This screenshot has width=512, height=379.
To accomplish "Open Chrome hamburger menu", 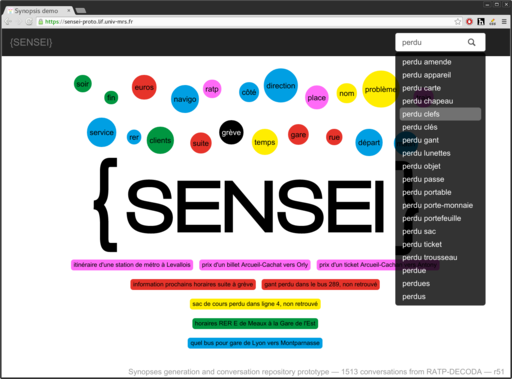I will [x=504, y=22].
